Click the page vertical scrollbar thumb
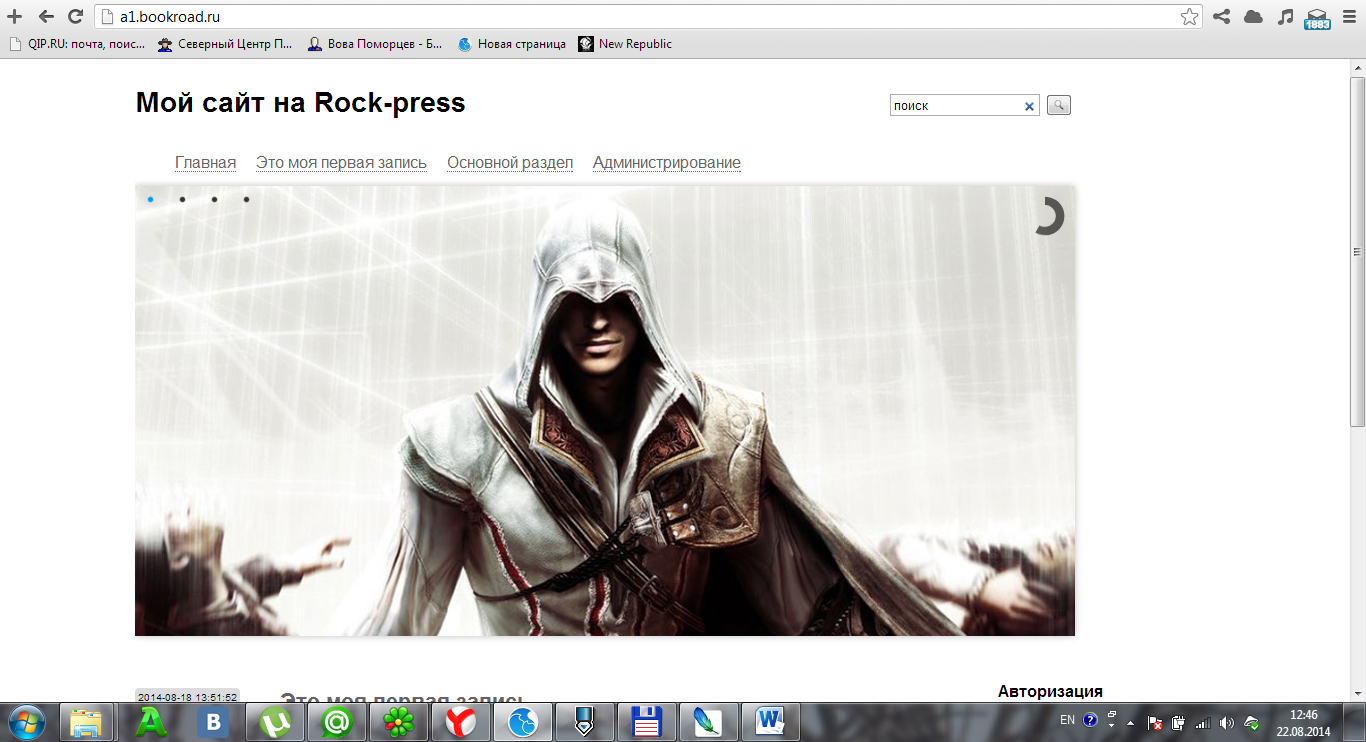 [x=1357, y=252]
